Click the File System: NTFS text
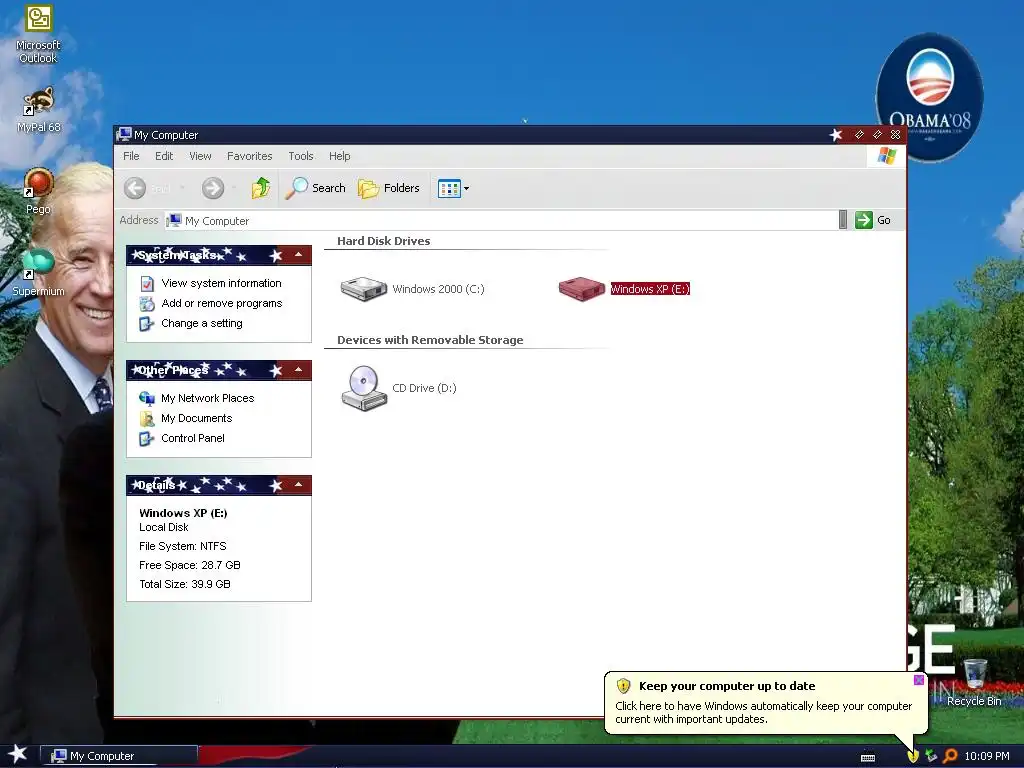The height and width of the screenshot is (768, 1024). tap(182, 546)
